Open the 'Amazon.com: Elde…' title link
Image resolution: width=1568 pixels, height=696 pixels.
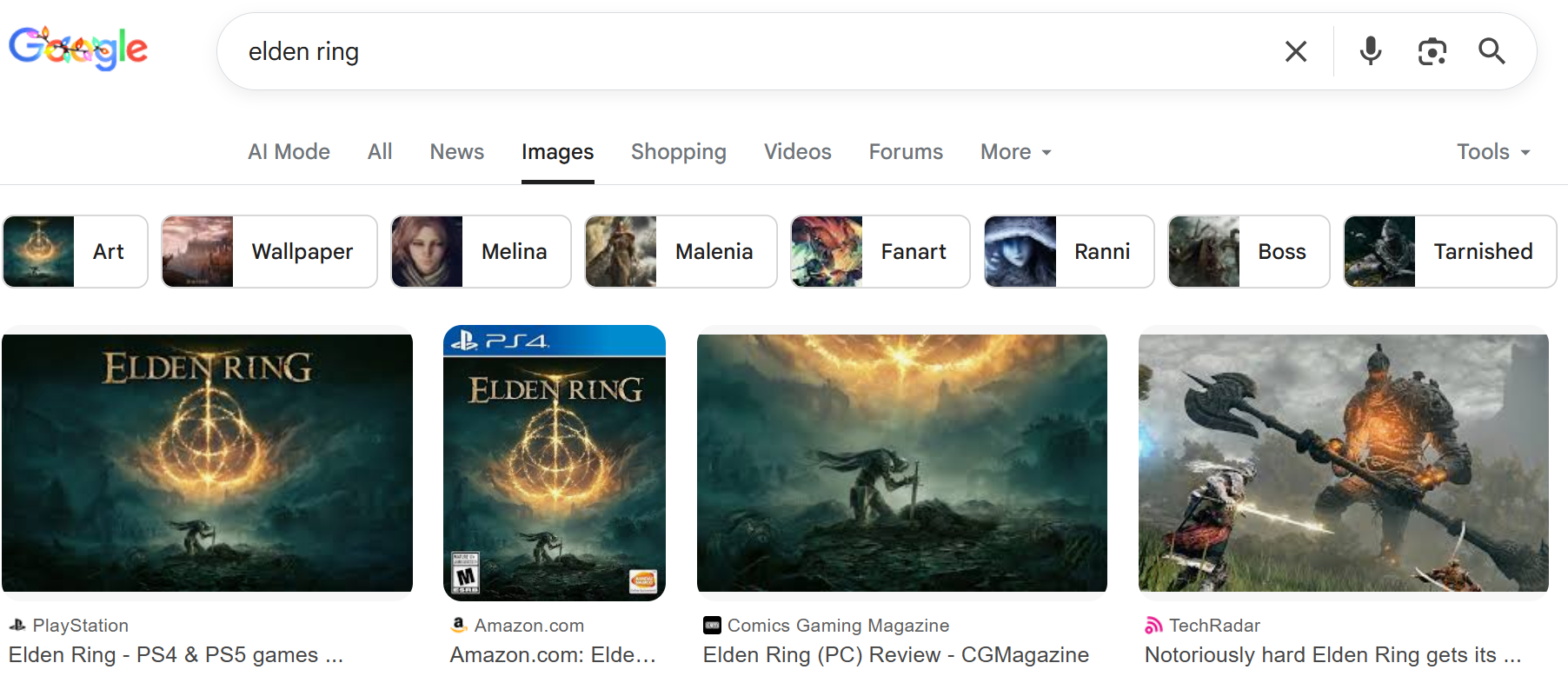(553, 655)
